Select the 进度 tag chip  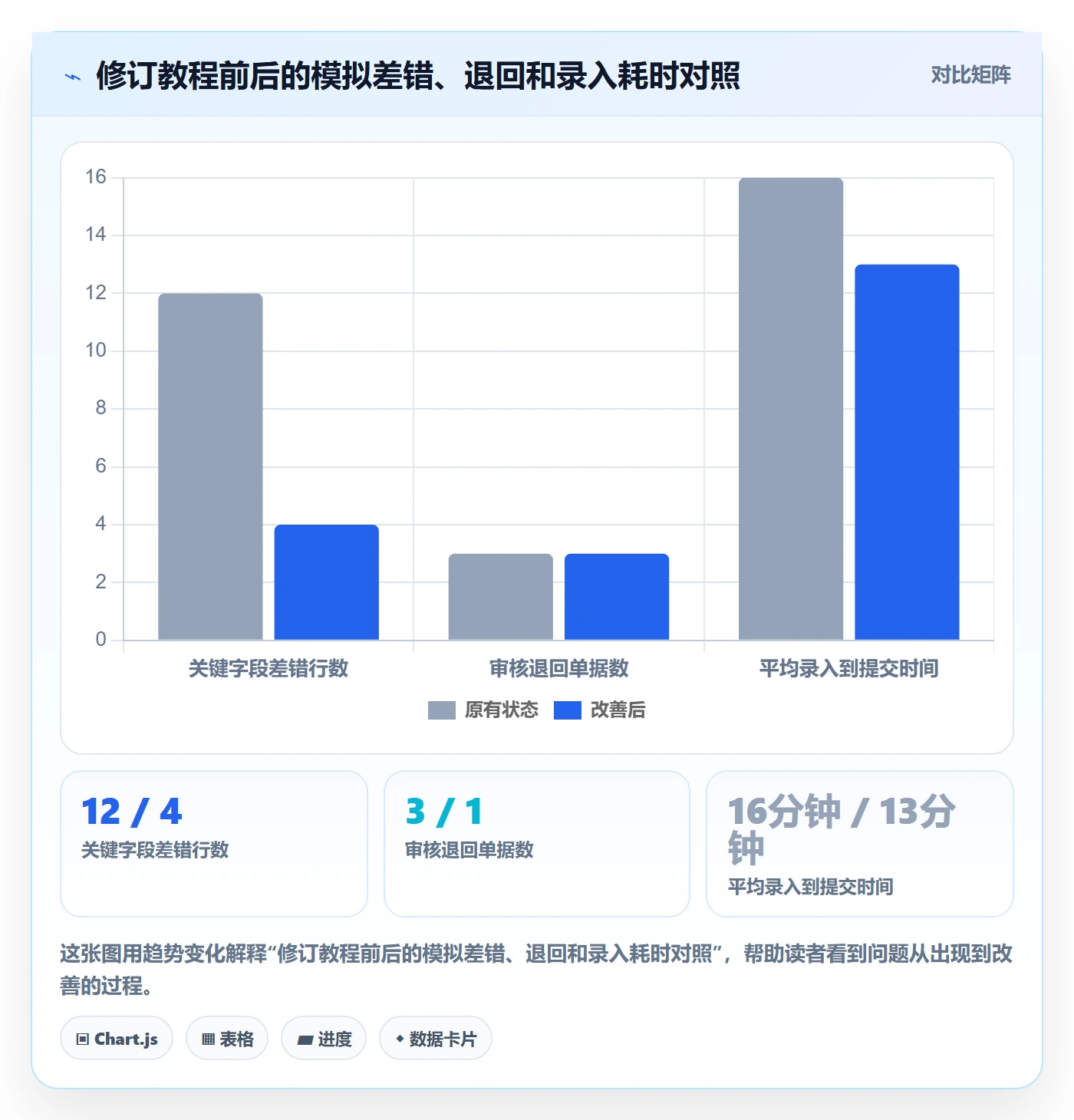click(x=324, y=1039)
